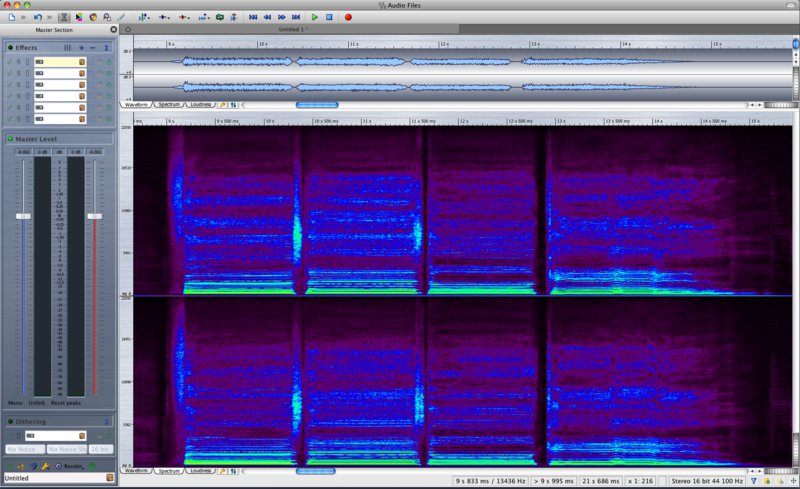Open the blue marker dropdown in toolbar
The width and height of the screenshot is (800, 489).
click(x=164, y=17)
